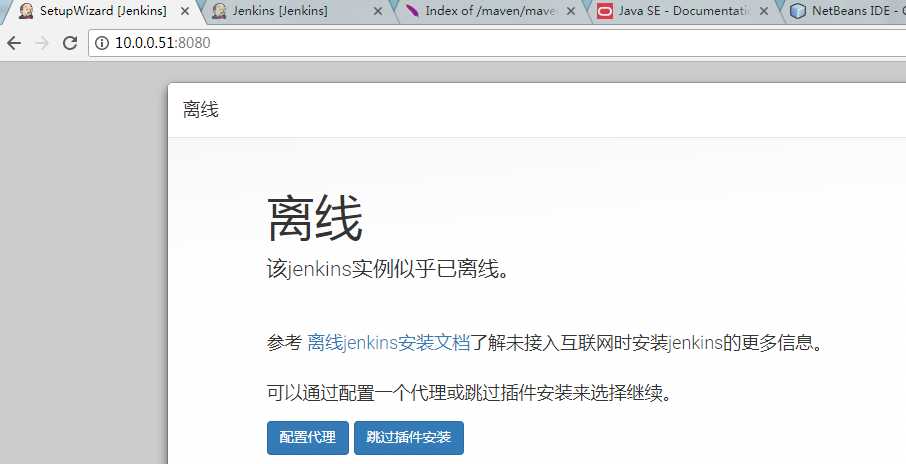Click the 跳过插件安装 button

point(409,437)
